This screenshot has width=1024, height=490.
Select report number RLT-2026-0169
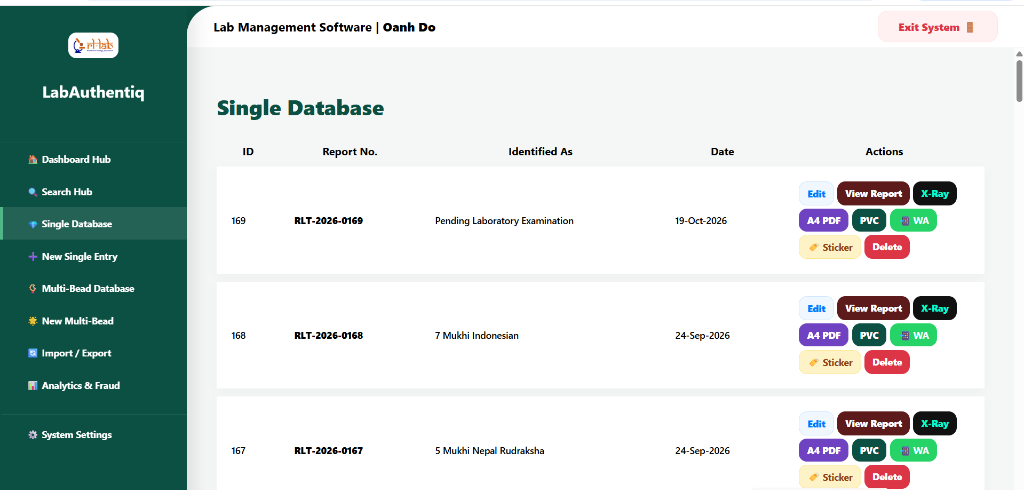pos(328,221)
